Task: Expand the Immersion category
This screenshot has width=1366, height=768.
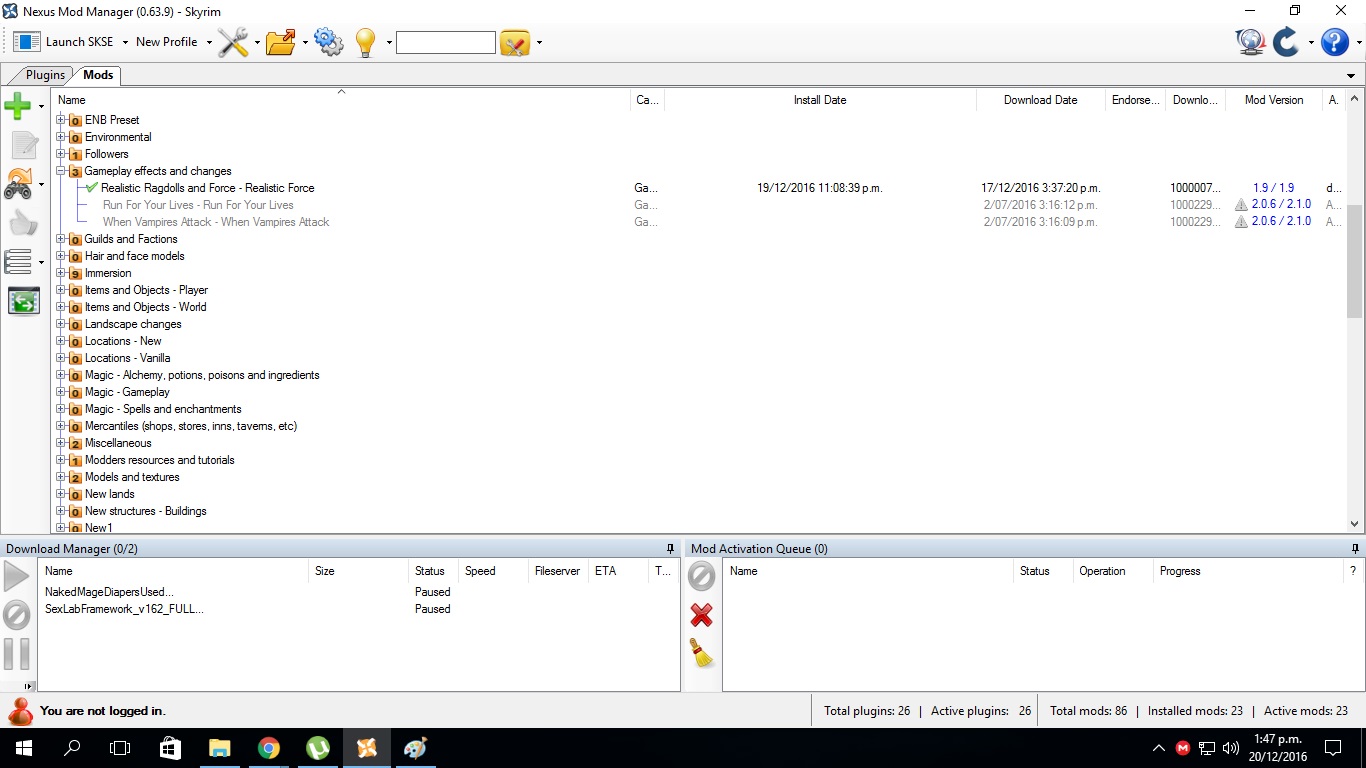Action: tap(60, 273)
